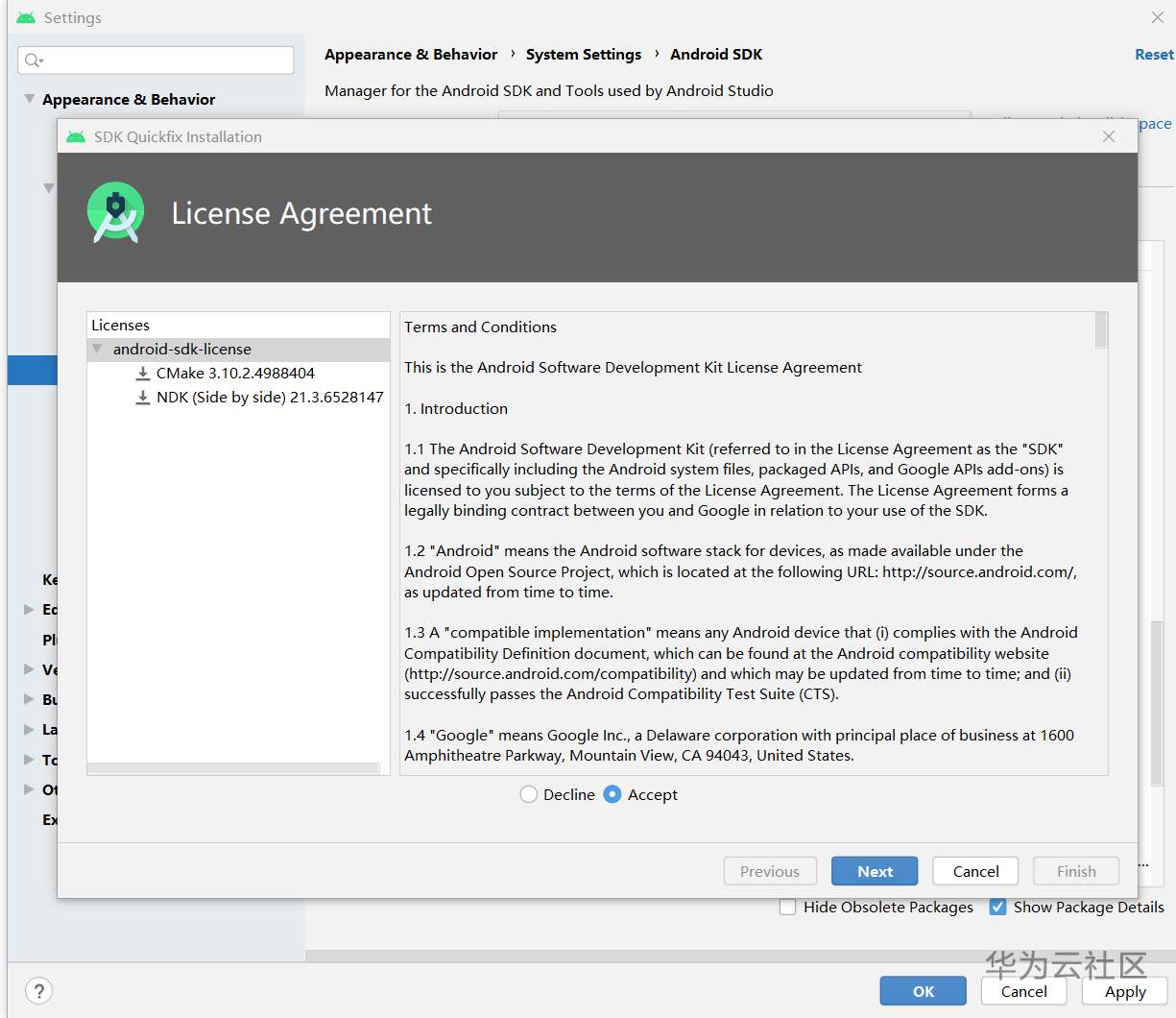
Task: Click the 'Terms and Conditions' heading text
Action: click(x=480, y=327)
